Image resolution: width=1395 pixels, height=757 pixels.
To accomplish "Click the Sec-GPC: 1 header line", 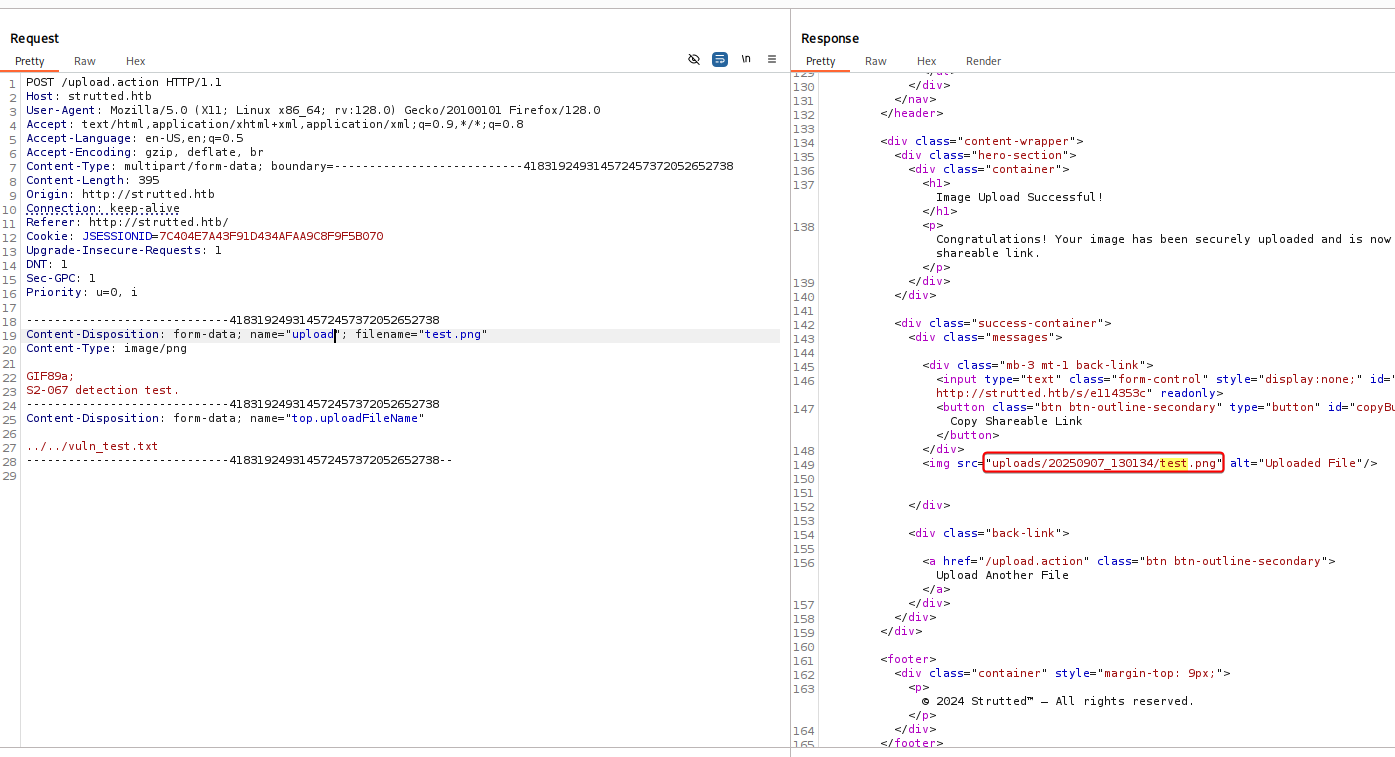I will (61, 278).
